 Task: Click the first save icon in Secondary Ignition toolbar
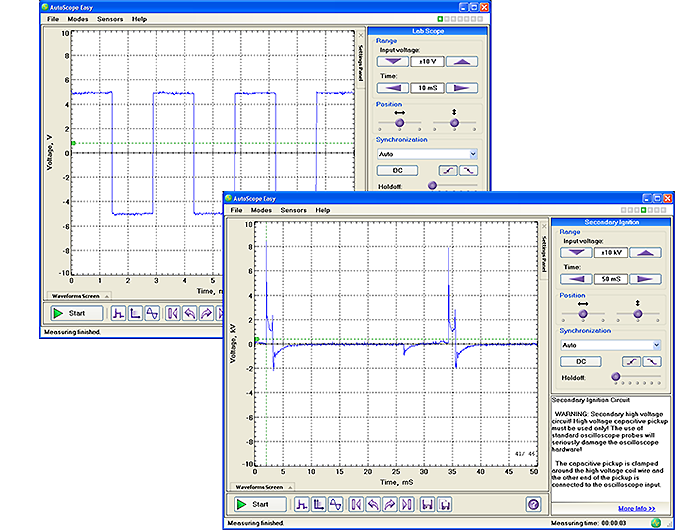[427, 504]
